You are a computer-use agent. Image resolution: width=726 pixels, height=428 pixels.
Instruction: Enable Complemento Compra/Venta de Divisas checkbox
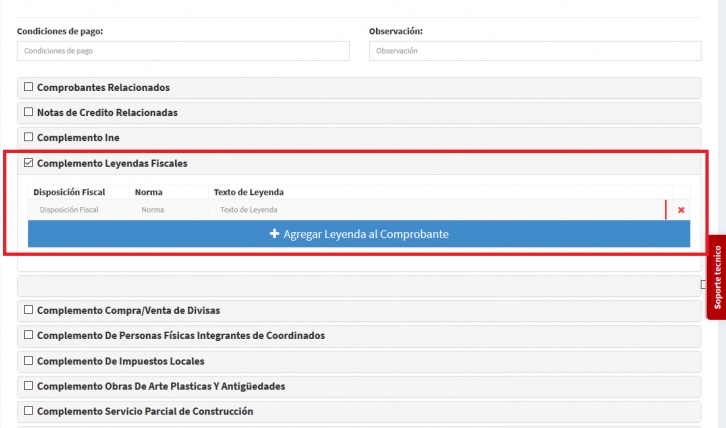click(x=29, y=310)
